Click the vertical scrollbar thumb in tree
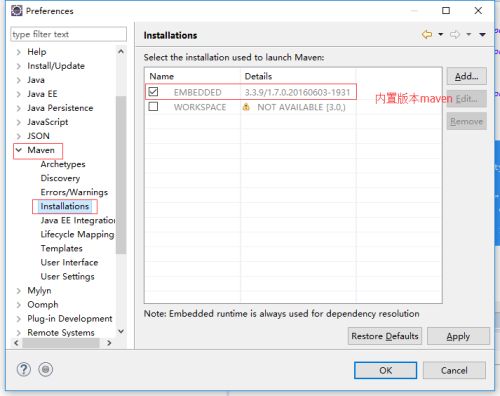Viewport: 500px width, 396px height. click(x=121, y=175)
